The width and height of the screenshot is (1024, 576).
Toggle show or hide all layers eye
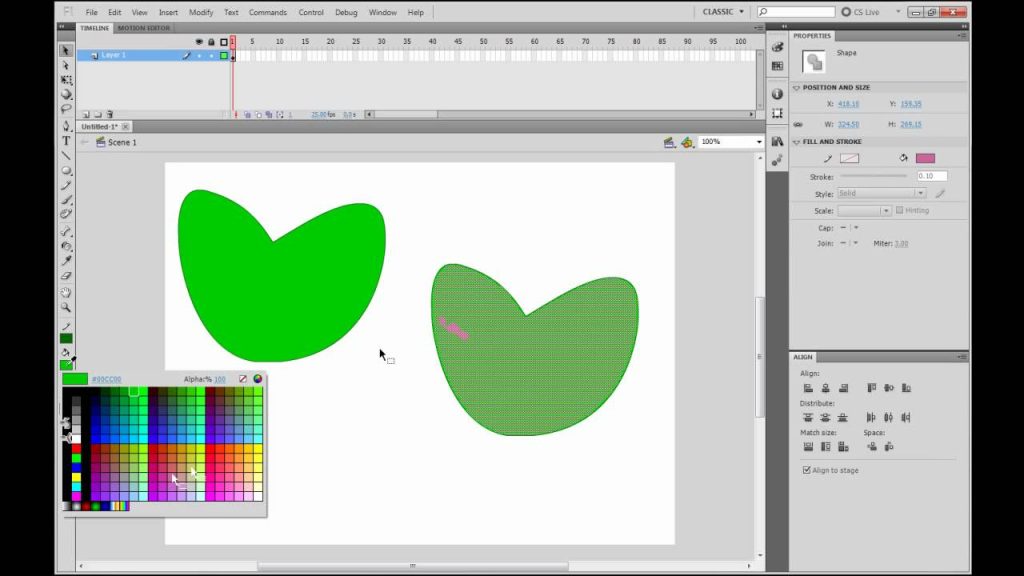tap(199, 42)
